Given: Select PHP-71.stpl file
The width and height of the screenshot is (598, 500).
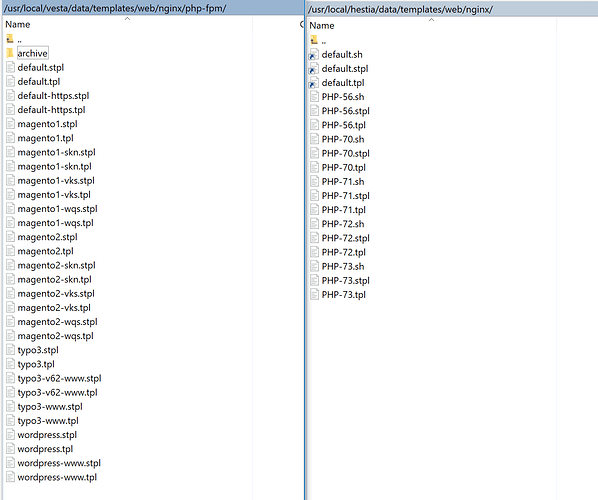Looking at the screenshot, I should click(346, 196).
